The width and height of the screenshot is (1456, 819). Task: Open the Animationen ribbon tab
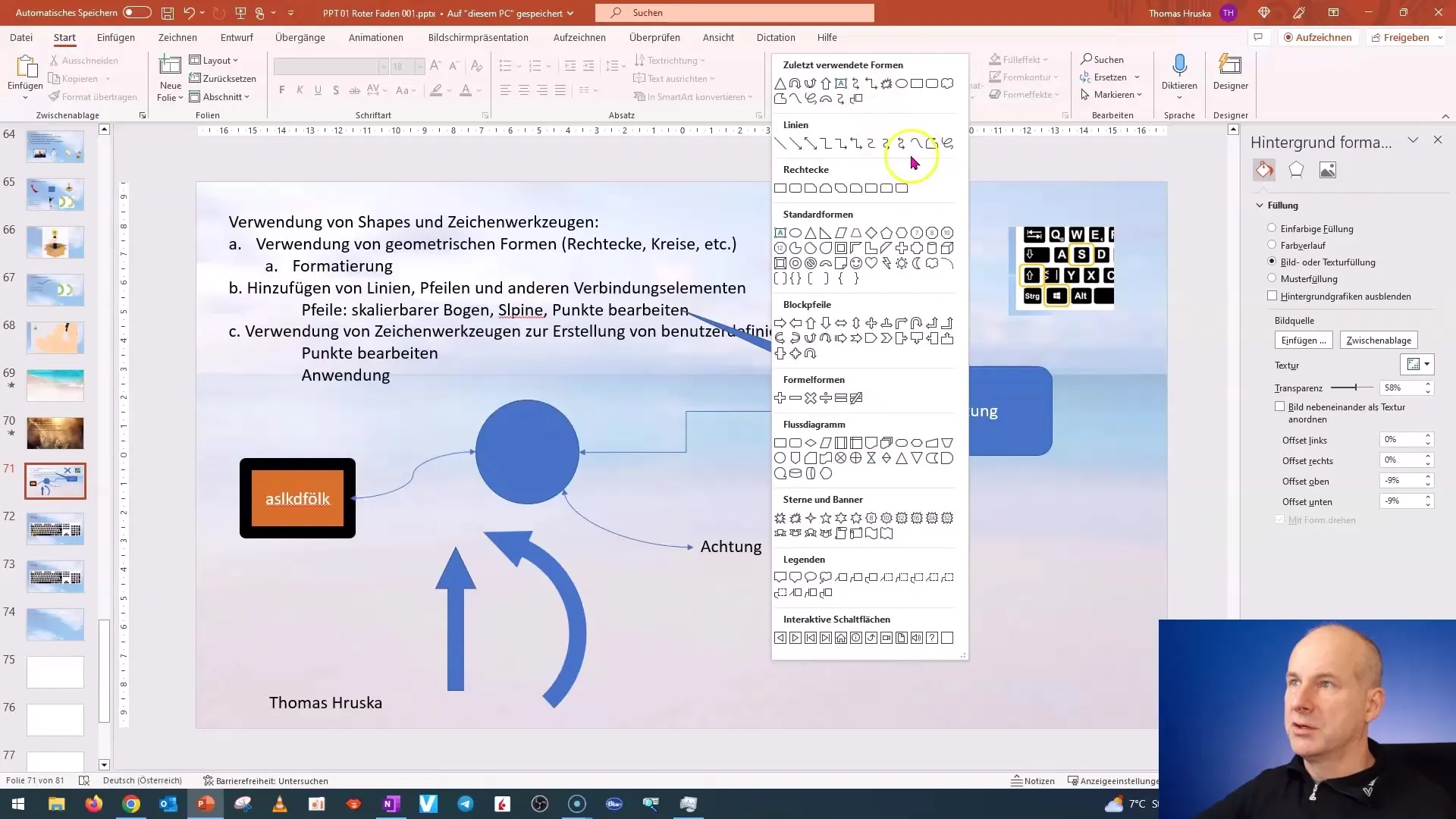(376, 37)
